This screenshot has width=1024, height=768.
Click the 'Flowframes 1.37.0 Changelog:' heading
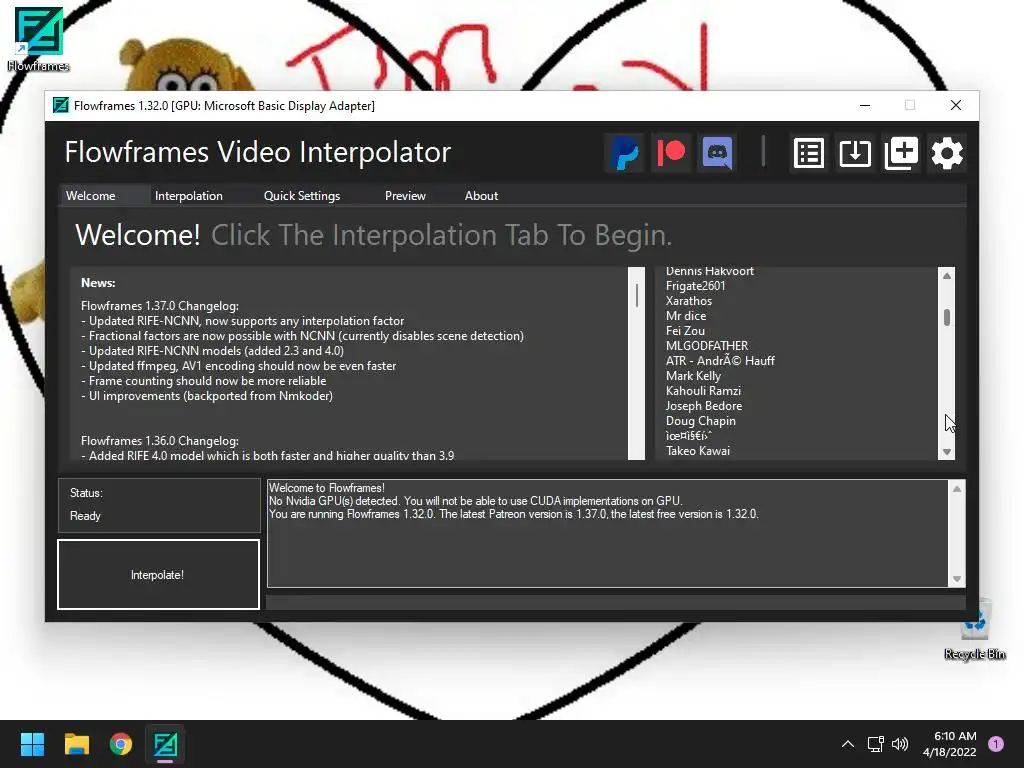pyautogui.click(x=160, y=306)
